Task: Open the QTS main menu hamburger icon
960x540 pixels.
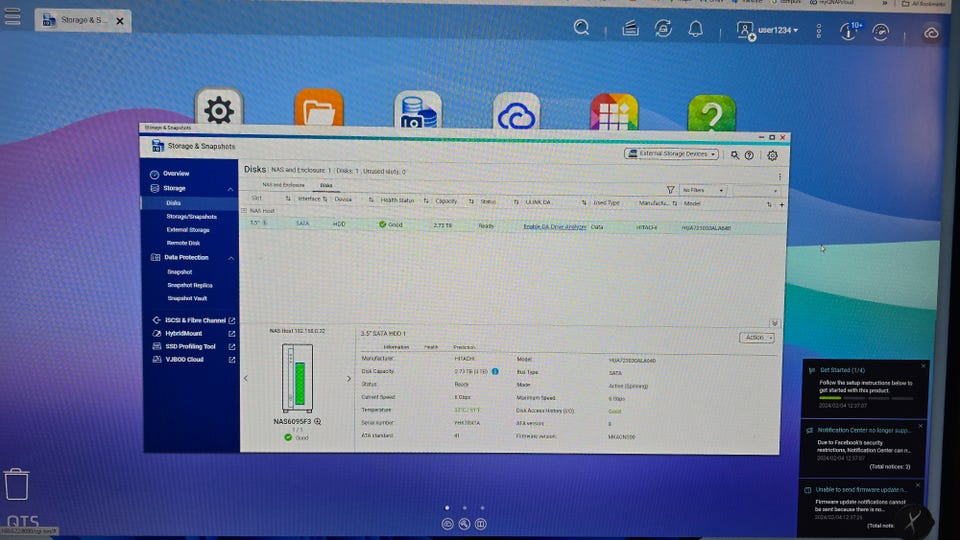Action: tap(12, 17)
